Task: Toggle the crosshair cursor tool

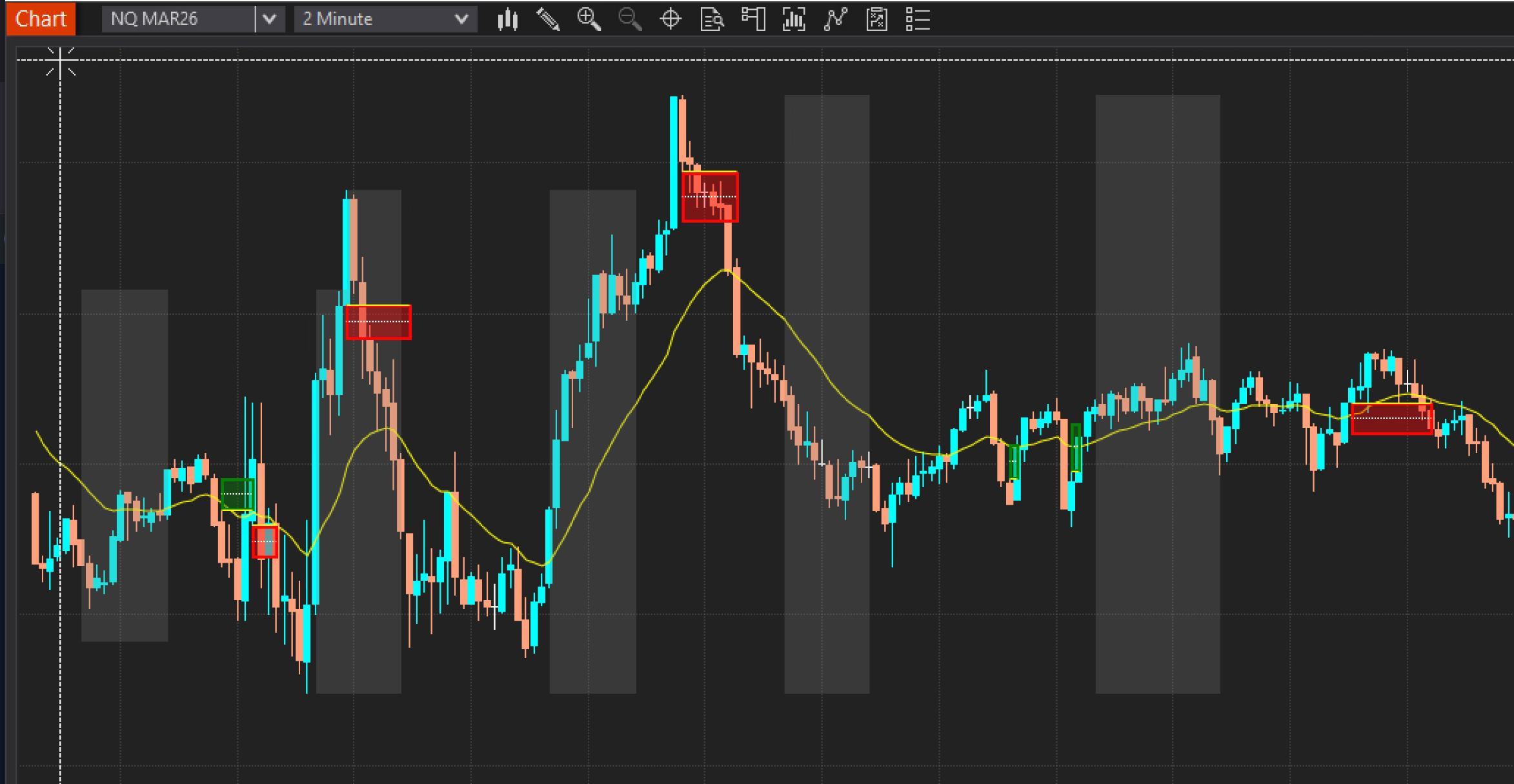Action: click(671, 19)
